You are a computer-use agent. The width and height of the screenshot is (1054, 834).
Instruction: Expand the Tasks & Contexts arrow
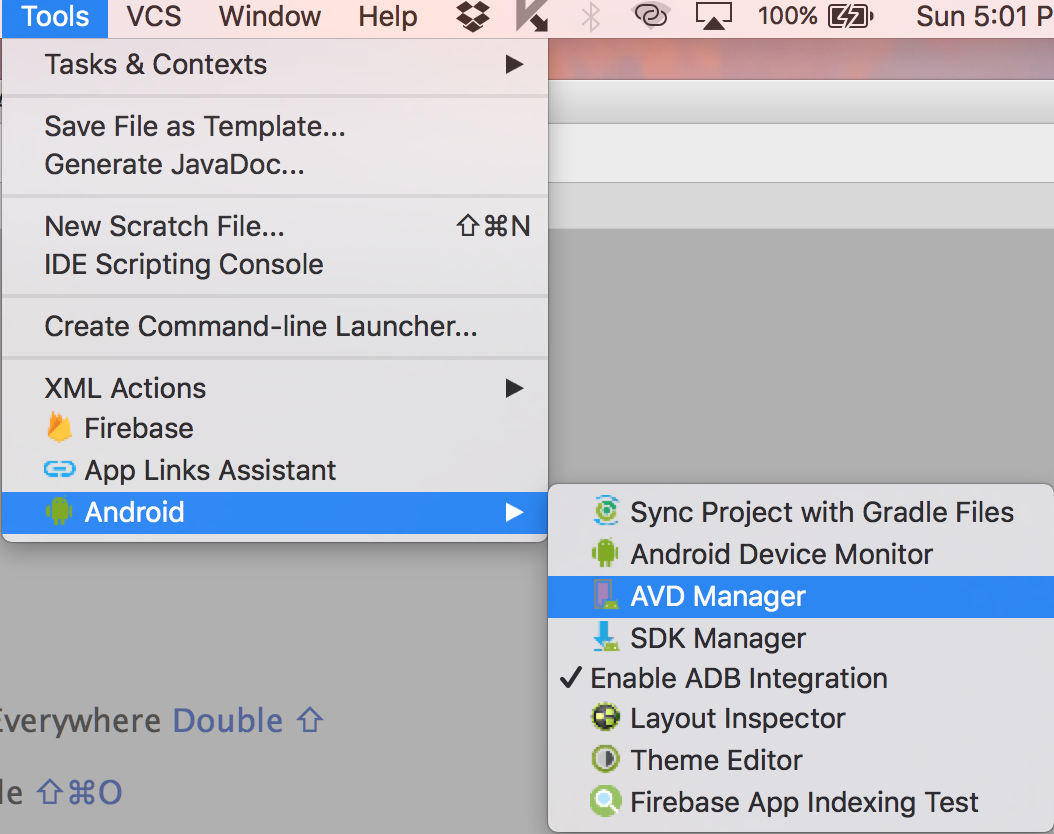[514, 65]
